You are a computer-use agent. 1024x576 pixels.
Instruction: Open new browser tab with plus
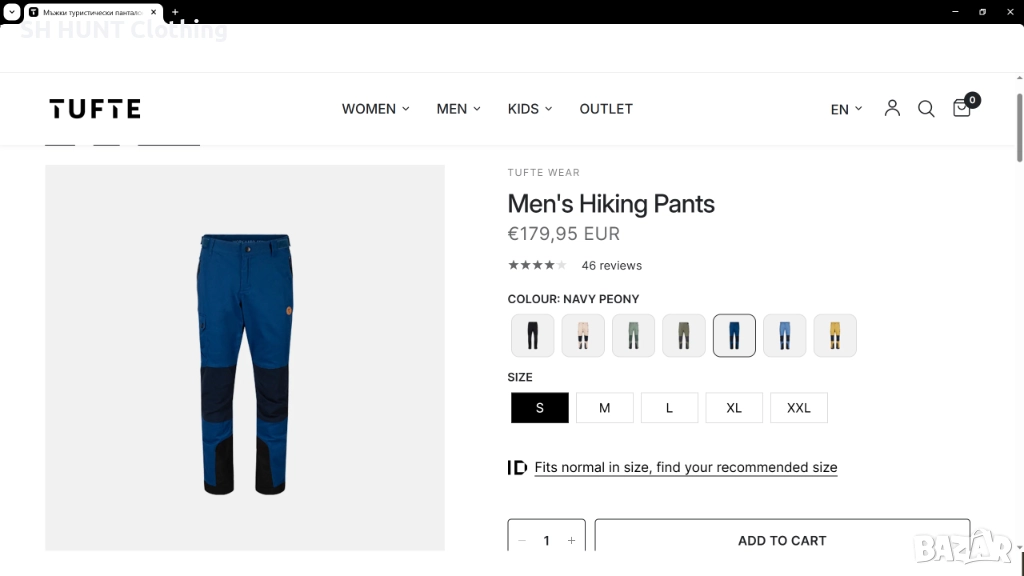pos(175,12)
